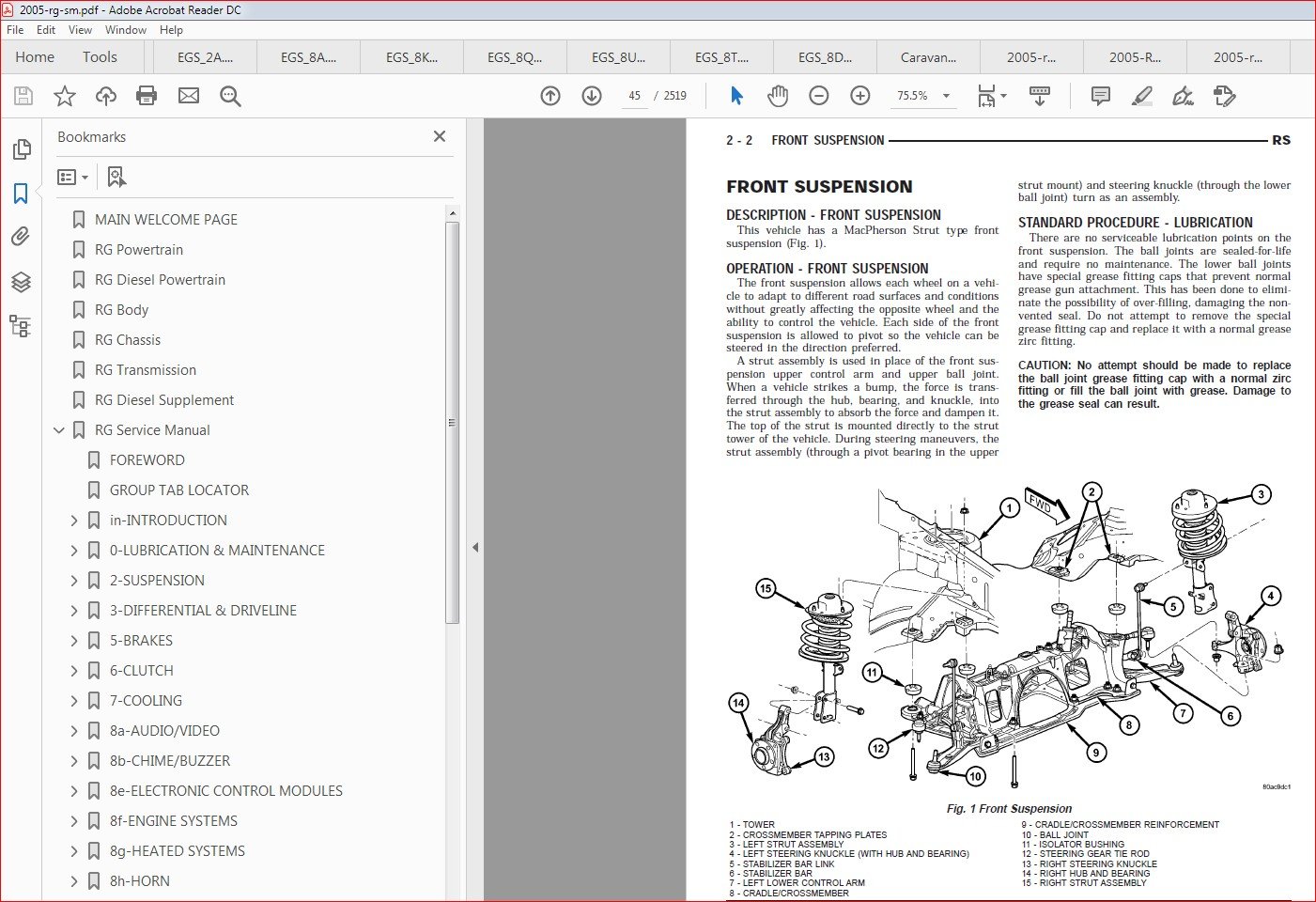Expand the 0-LUBRICATION & MAINTENANCE bookmark
This screenshot has height=902, width=1316.
pos(74,551)
